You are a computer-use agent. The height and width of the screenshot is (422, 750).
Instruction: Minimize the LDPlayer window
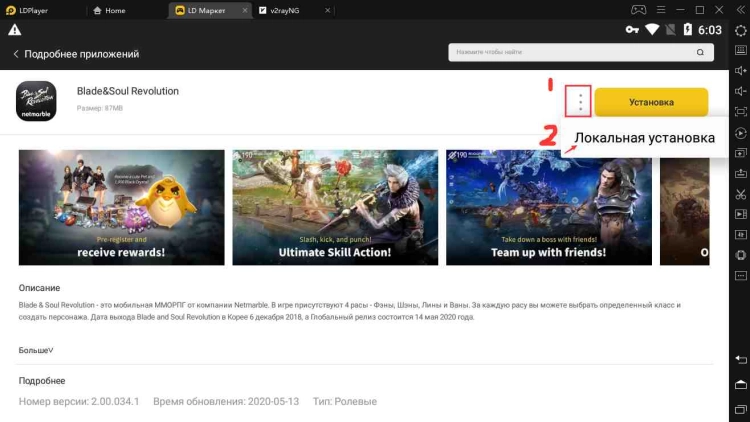pyautogui.click(x=680, y=10)
